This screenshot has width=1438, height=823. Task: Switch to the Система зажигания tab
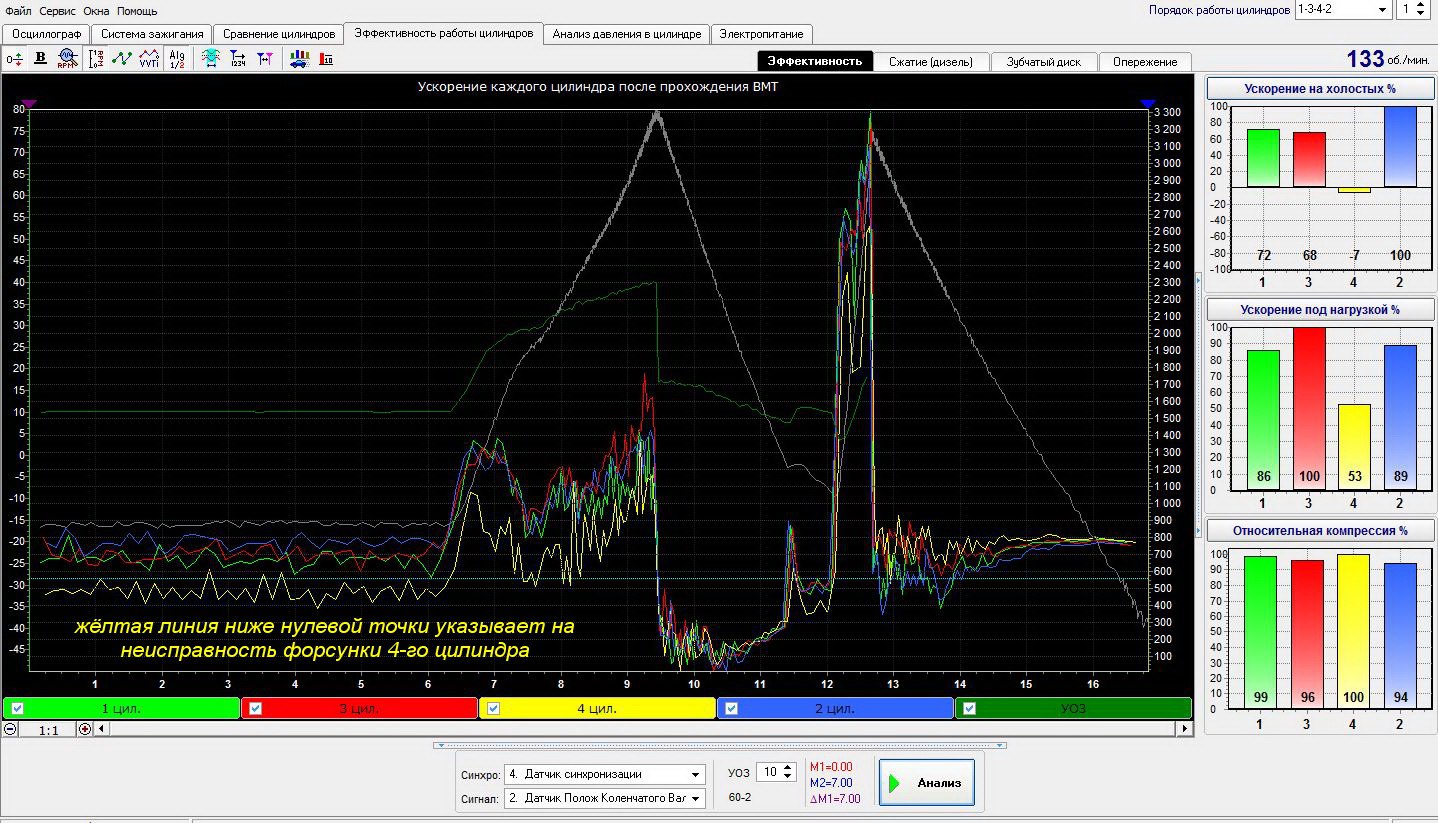(x=151, y=34)
